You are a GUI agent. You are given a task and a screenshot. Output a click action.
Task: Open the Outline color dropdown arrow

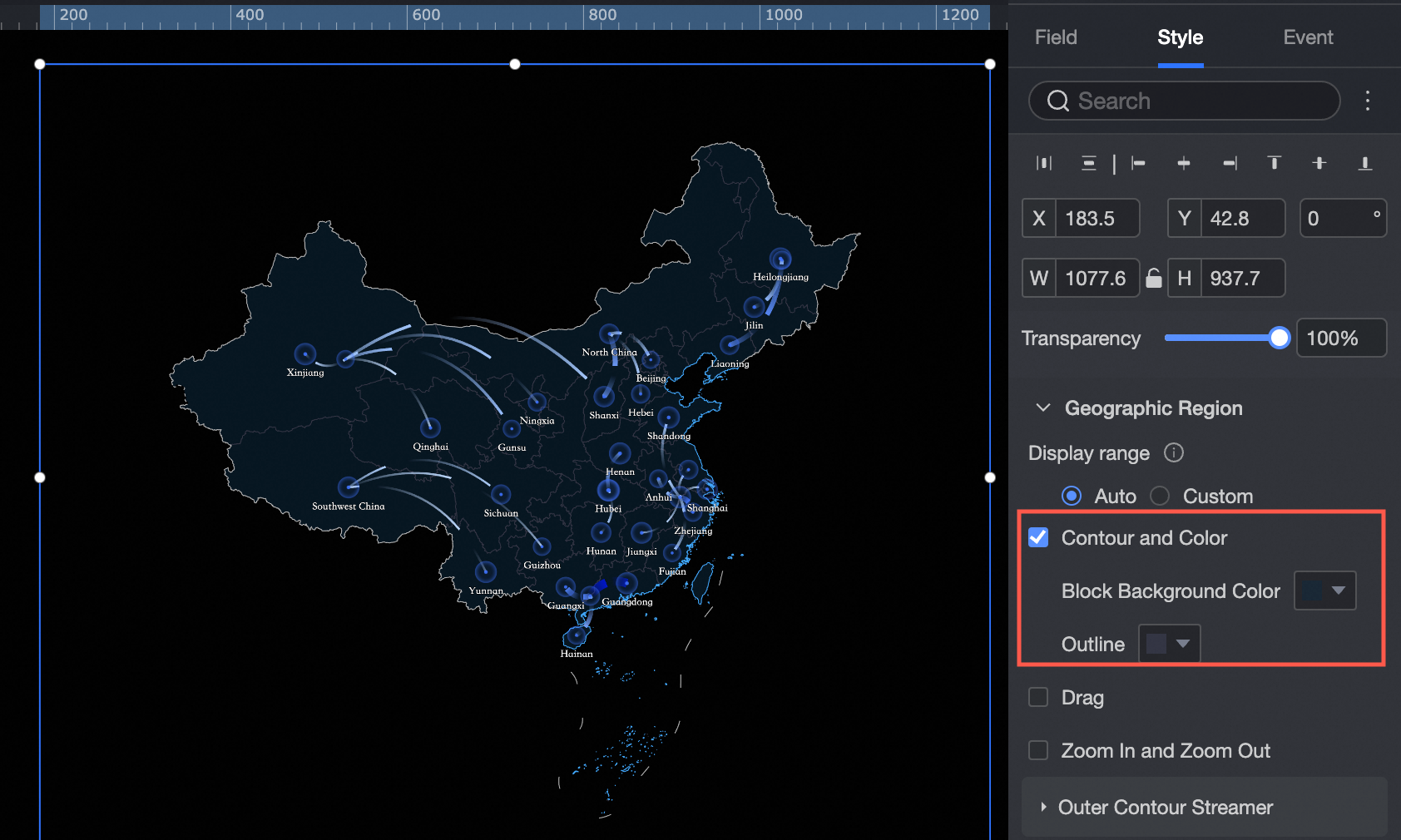pyautogui.click(x=1182, y=644)
